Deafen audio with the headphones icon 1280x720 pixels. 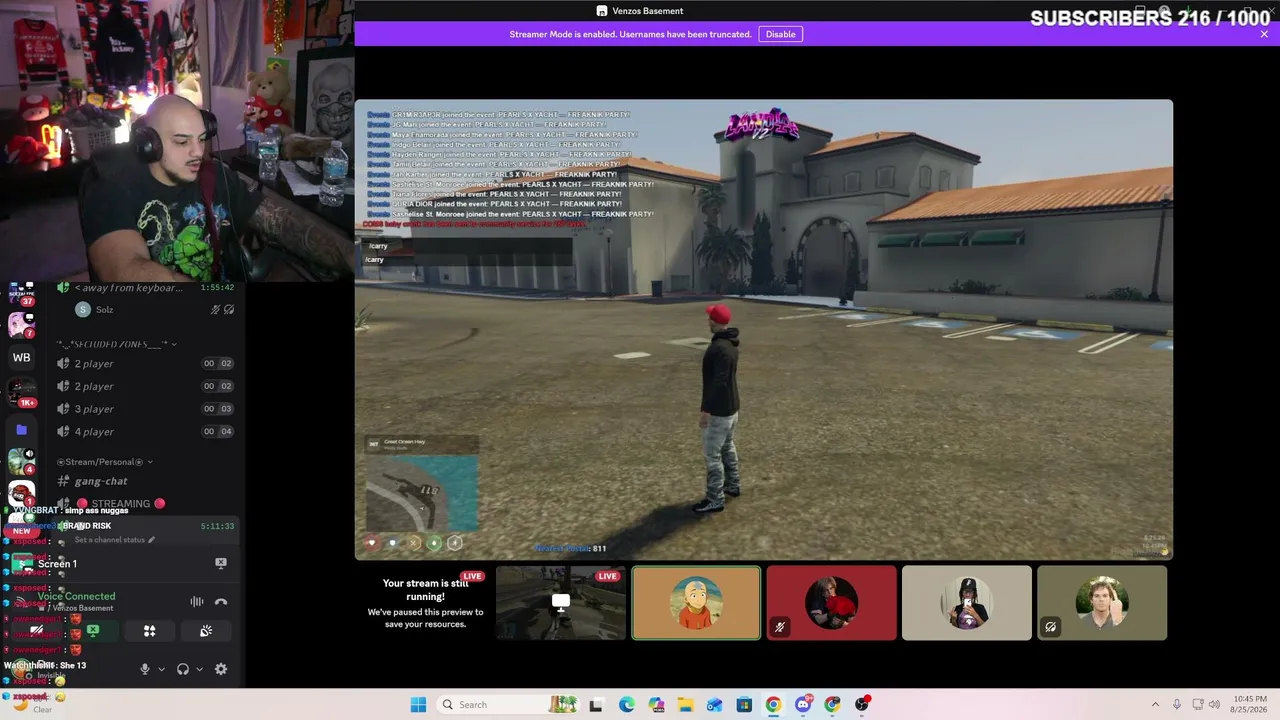coord(183,669)
